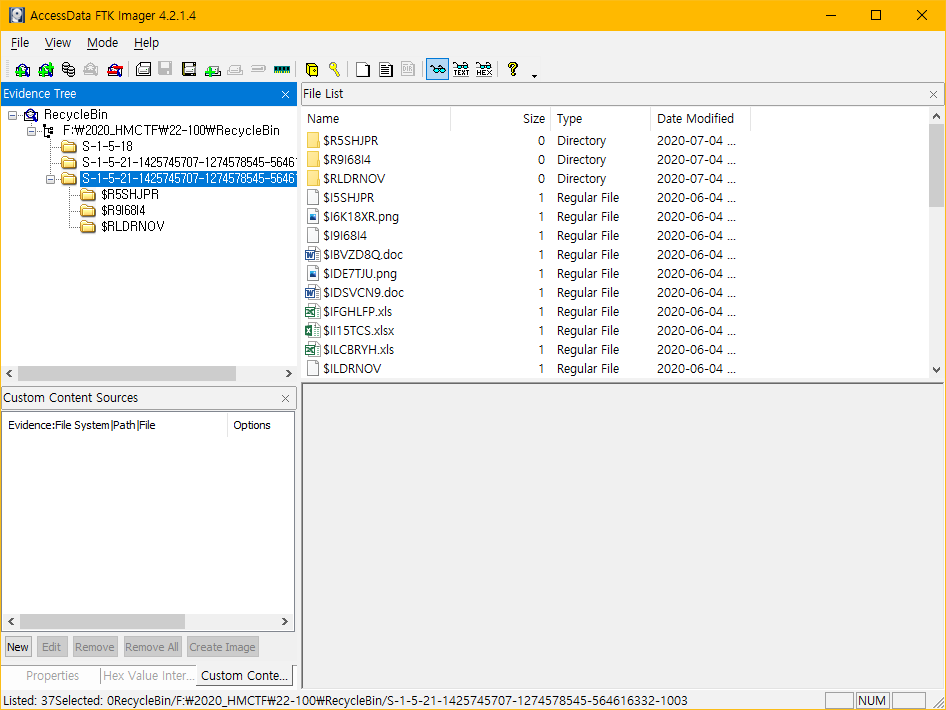Viewport: 946px width, 710px height.
Task: Click the $R5SHJPR folder icon in file list
Action: click(313, 141)
